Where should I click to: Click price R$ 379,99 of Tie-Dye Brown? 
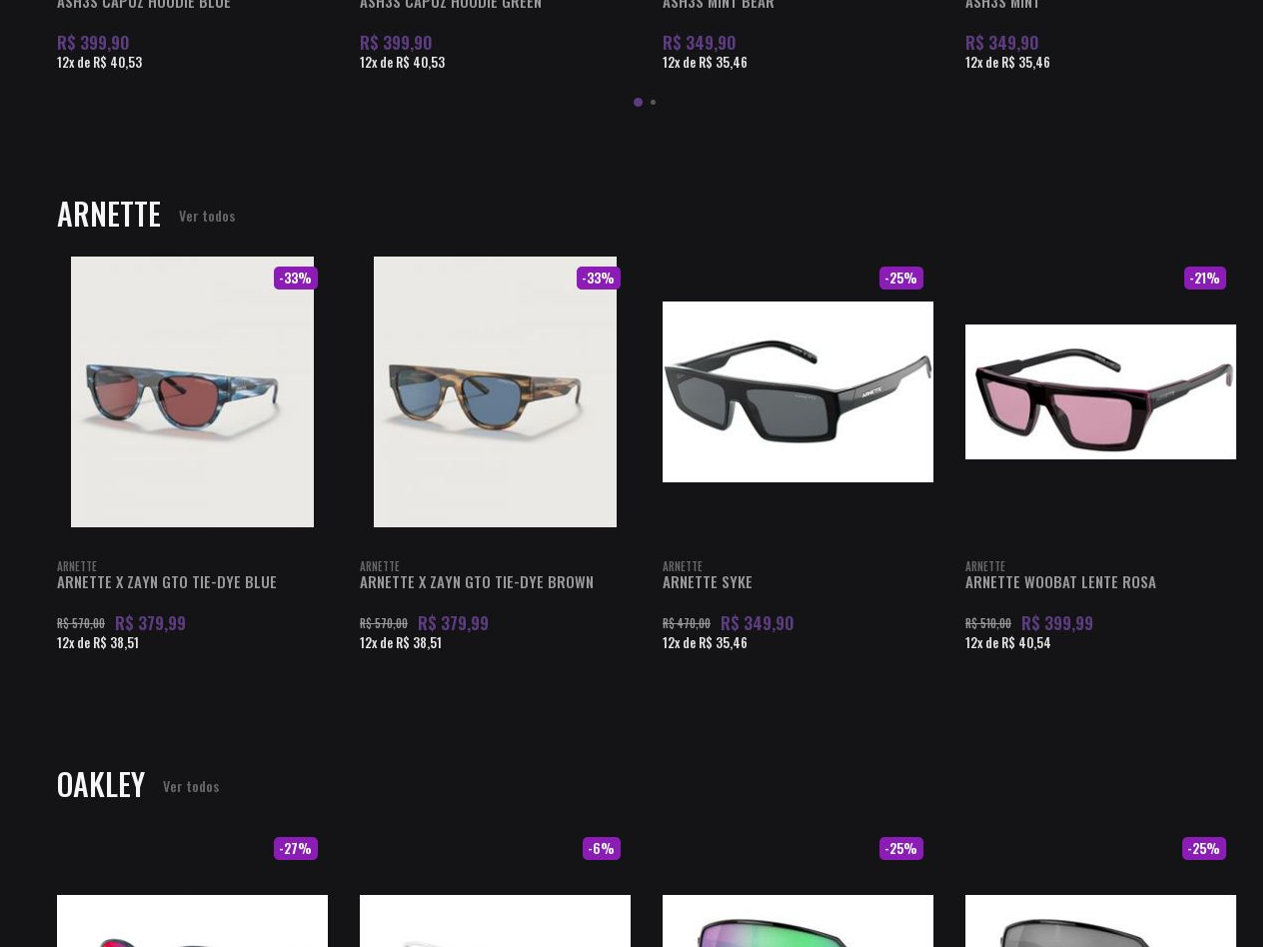(x=453, y=623)
